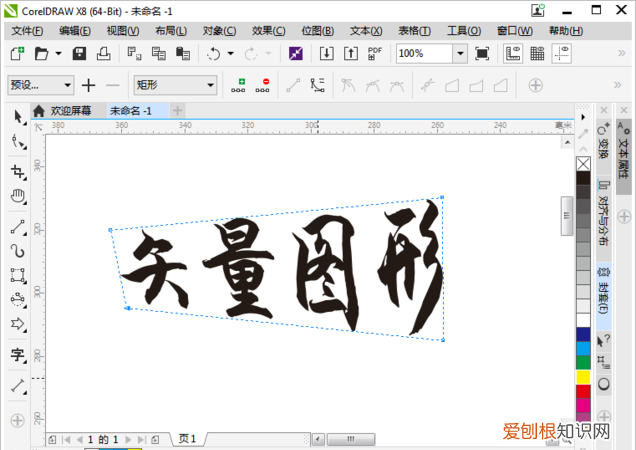Add preset with the plus button

pyautogui.click(x=88, y=85)
